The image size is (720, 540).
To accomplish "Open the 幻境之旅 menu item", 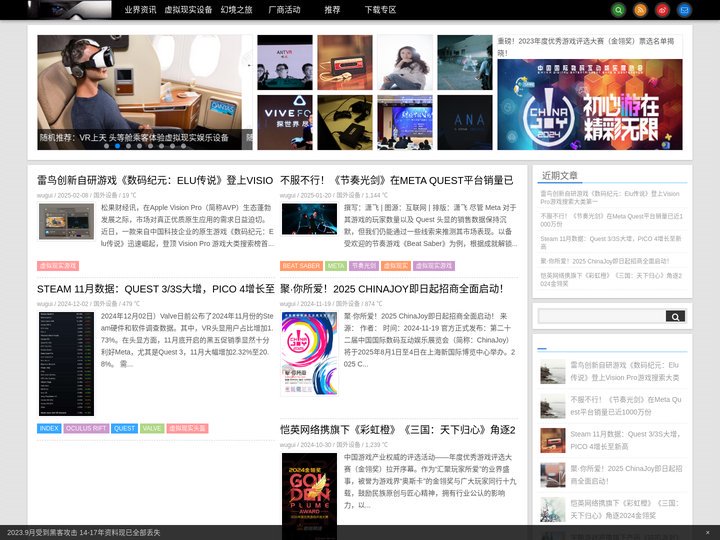I will (236, 10).
